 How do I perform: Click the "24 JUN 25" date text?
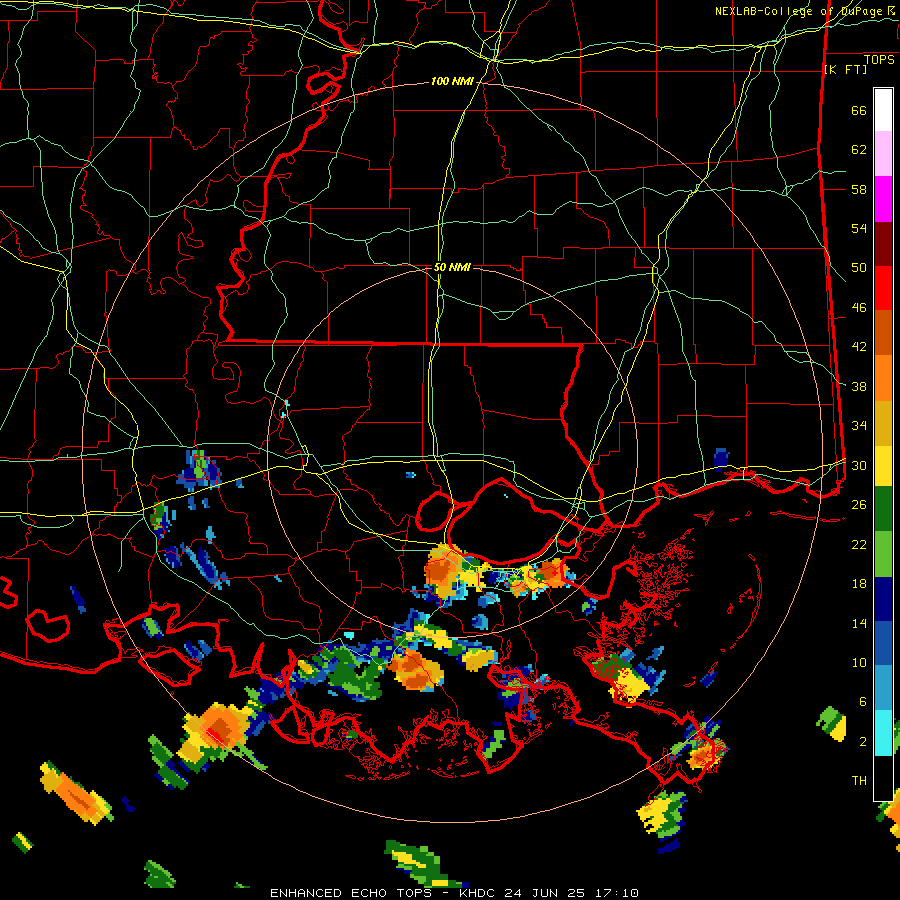tap(545, 893)
